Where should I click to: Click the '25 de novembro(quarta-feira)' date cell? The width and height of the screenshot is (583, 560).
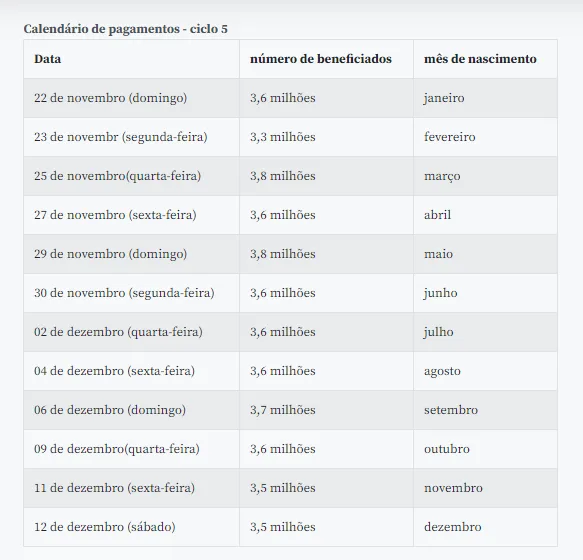point(132,176)
